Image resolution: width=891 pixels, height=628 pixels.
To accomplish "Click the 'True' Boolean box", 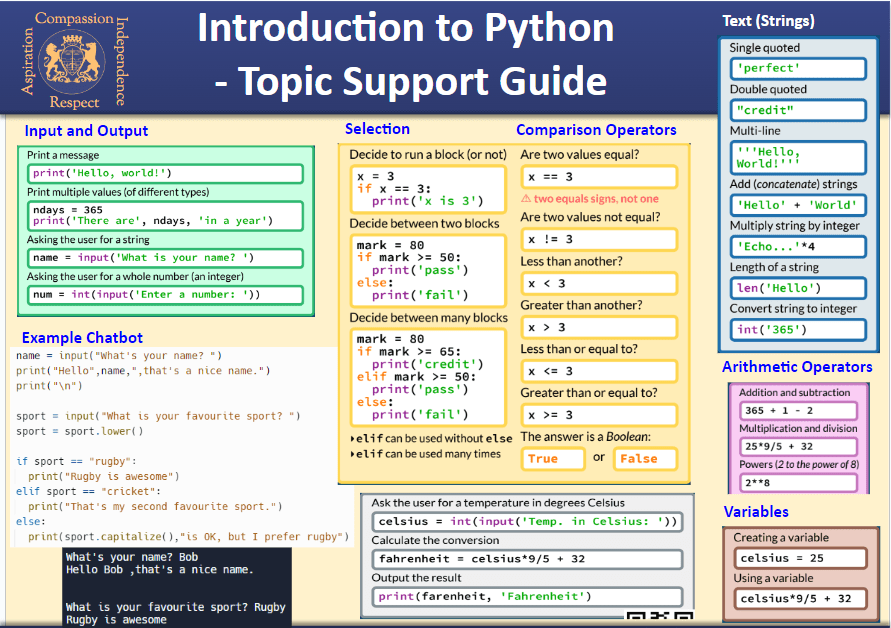I will click(x=553, y=459).
